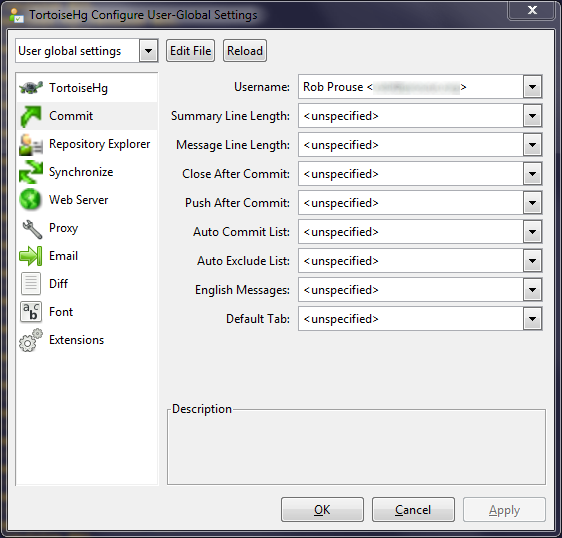Click the Push After Commit value field
Screen dimensions: 562x538
pos(411,203)
